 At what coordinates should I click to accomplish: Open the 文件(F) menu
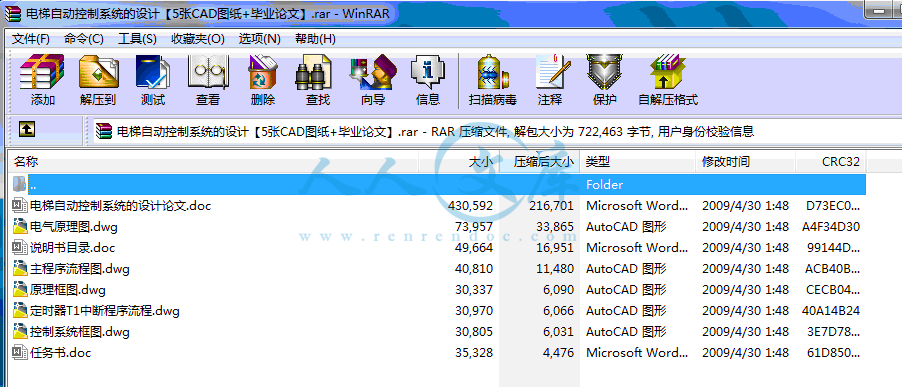[x=30, y=39]
